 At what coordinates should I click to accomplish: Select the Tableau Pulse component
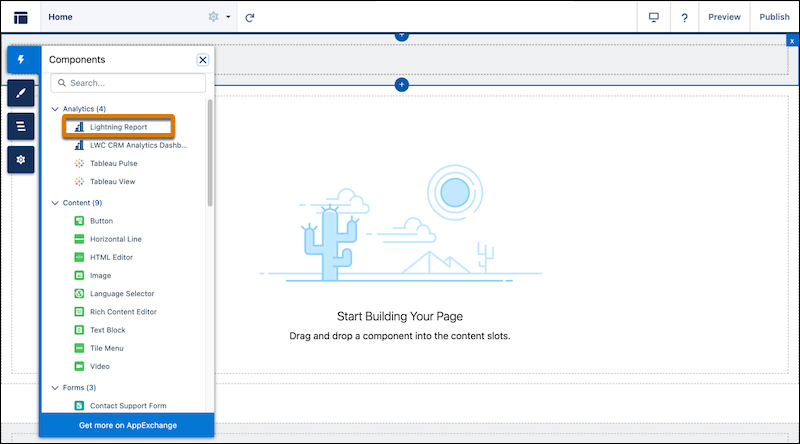tap(106, 163)
